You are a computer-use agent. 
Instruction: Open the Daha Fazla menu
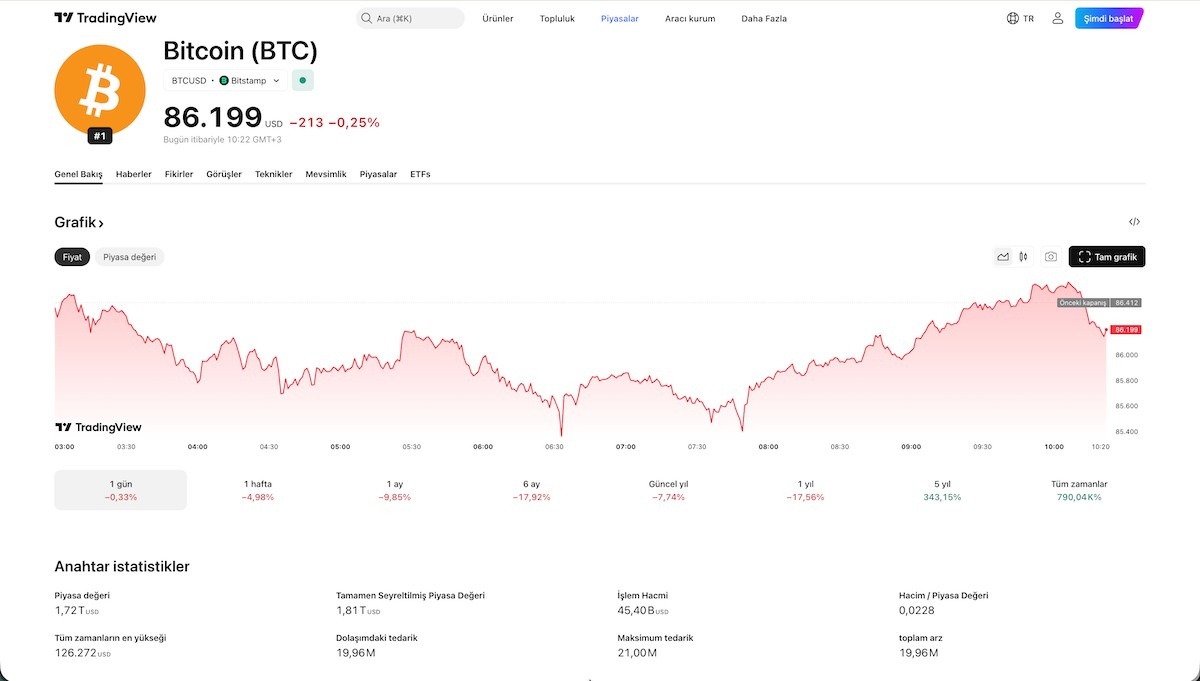coord(763,18)
